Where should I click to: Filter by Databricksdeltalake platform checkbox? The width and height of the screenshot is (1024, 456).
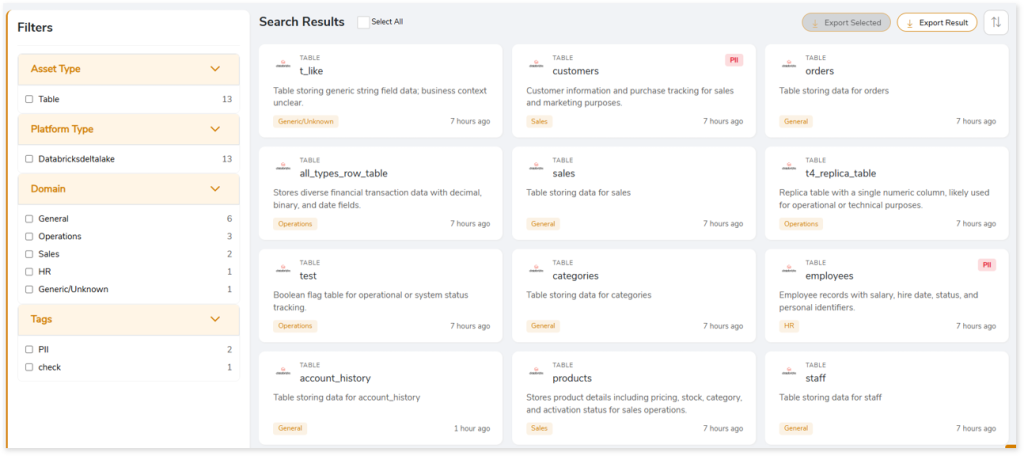(x=29, y=159)
